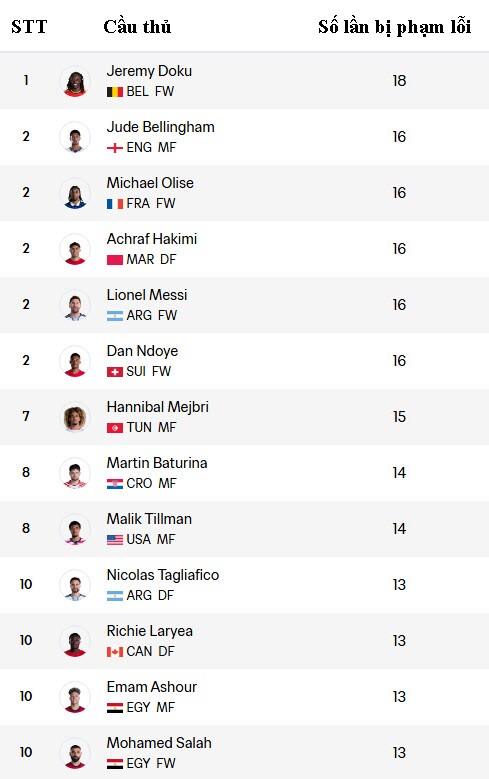Click the Tunisia flag beside TUN

115,428
